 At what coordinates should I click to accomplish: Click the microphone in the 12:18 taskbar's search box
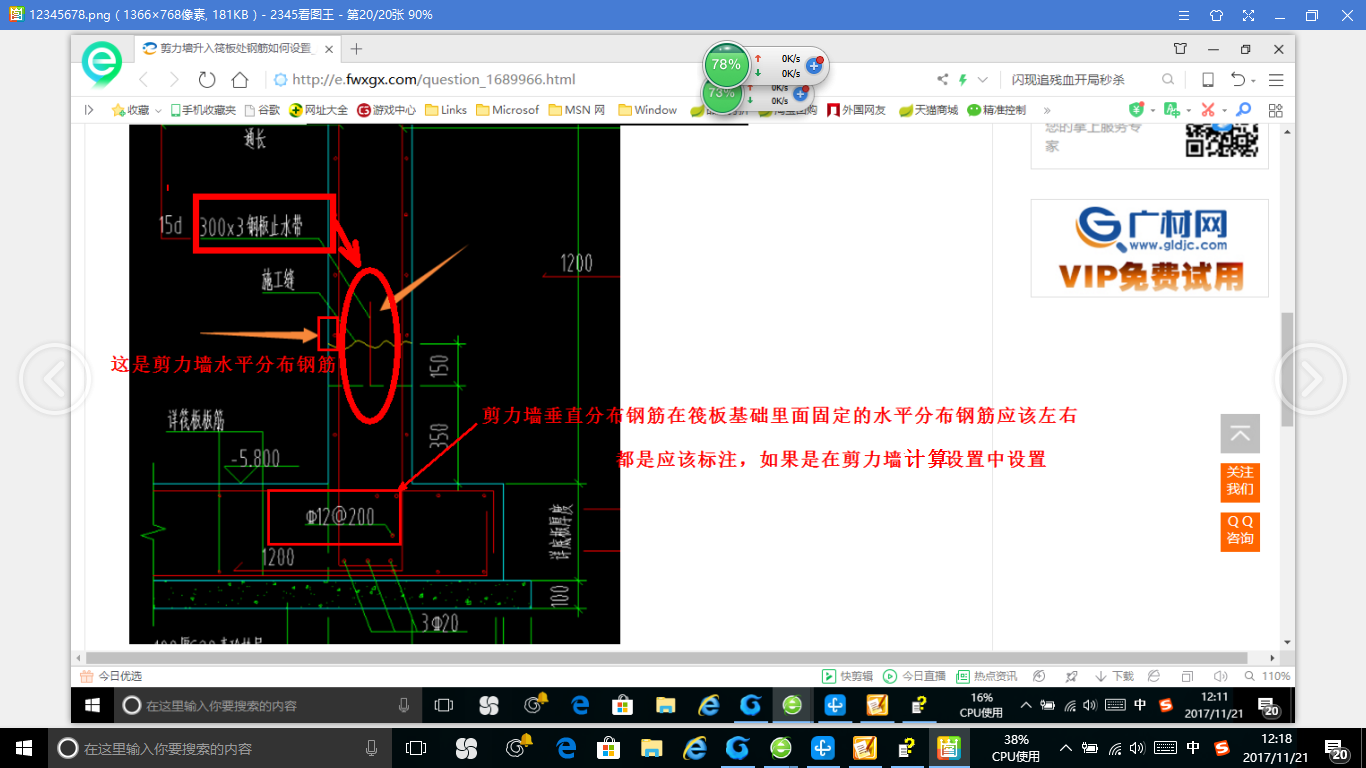coord(371,748)
